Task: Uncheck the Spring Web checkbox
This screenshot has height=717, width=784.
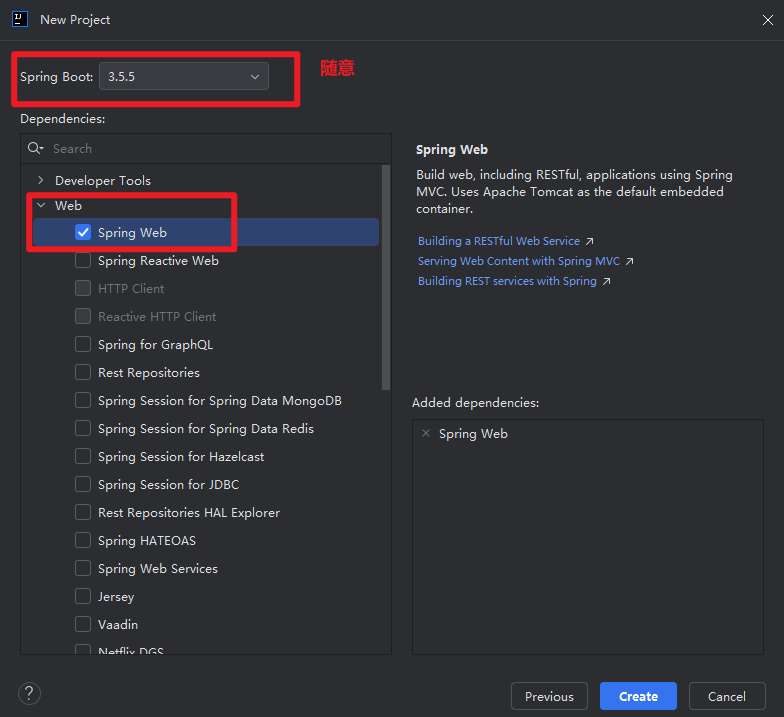Action: click(x=83, y=232)
